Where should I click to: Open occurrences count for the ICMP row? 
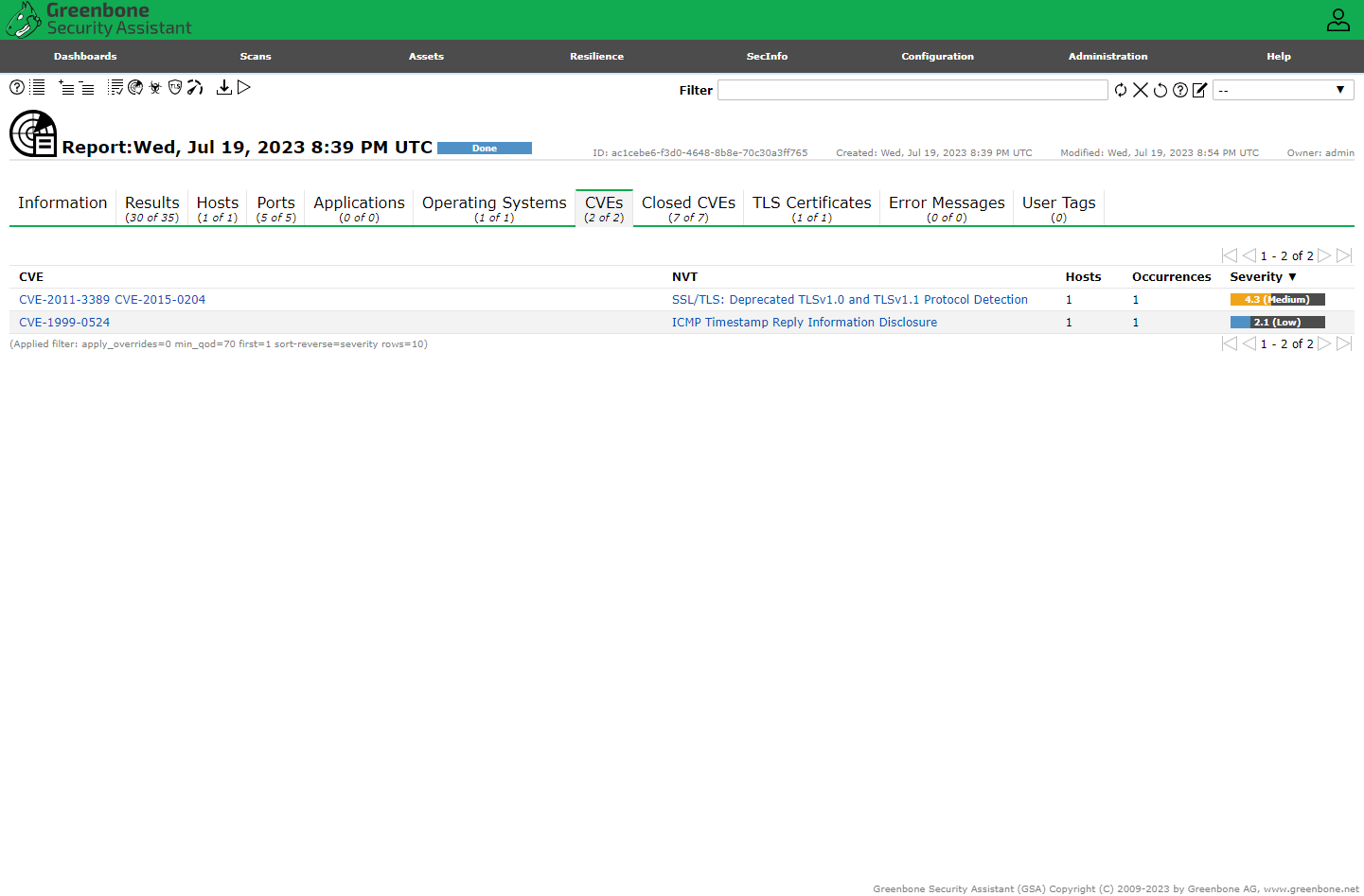(1136, 322)
